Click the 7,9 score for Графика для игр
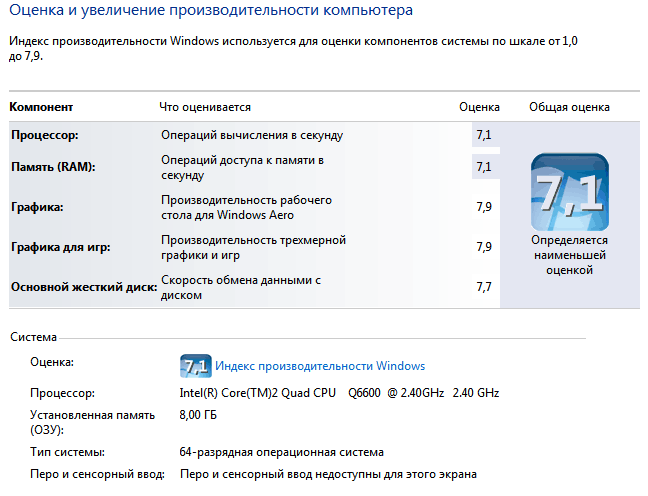The image size is (648, 496). point(484,247)
